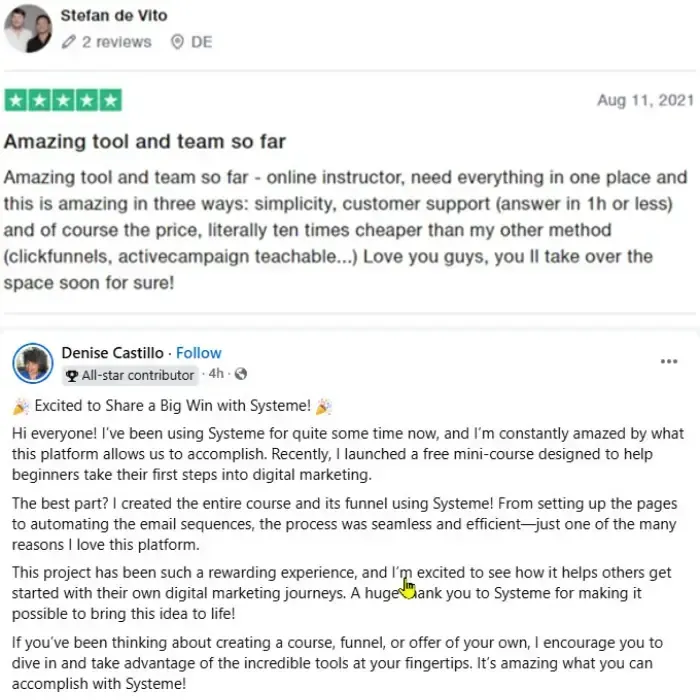
Task: Open the 'Amazing tool and team so far' review title
Action: (x=145, y=142)
